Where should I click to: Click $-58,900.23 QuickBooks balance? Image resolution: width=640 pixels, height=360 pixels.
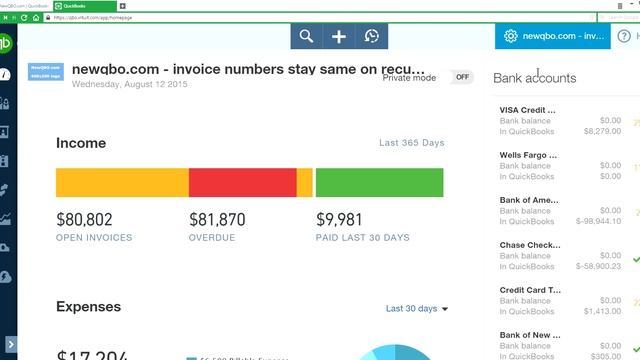pyautogui.click(x=598, y=266)
